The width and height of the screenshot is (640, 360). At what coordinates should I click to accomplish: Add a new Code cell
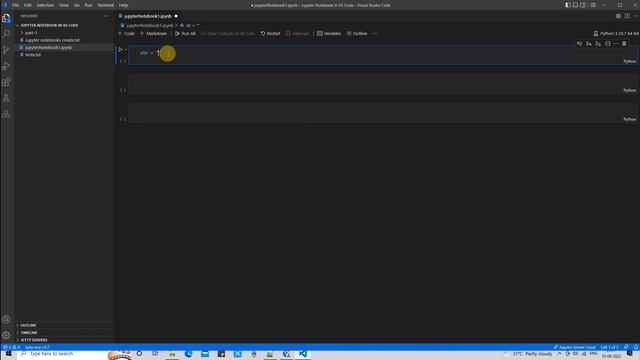pos(126,33)
